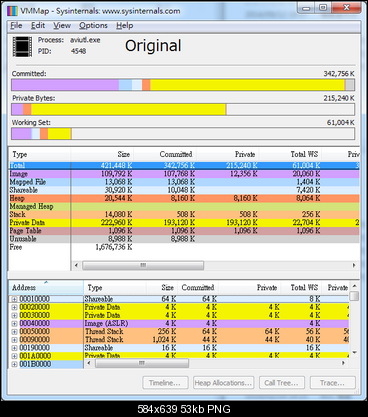The width and height of the screenshot is (368, 417).
Task: Open the View menu
Action: [62, 26]
